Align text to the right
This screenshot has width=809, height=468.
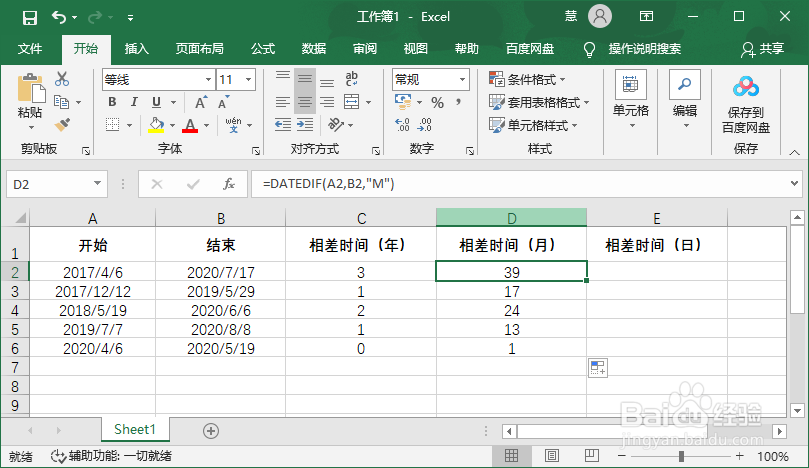tap(327, 102)
